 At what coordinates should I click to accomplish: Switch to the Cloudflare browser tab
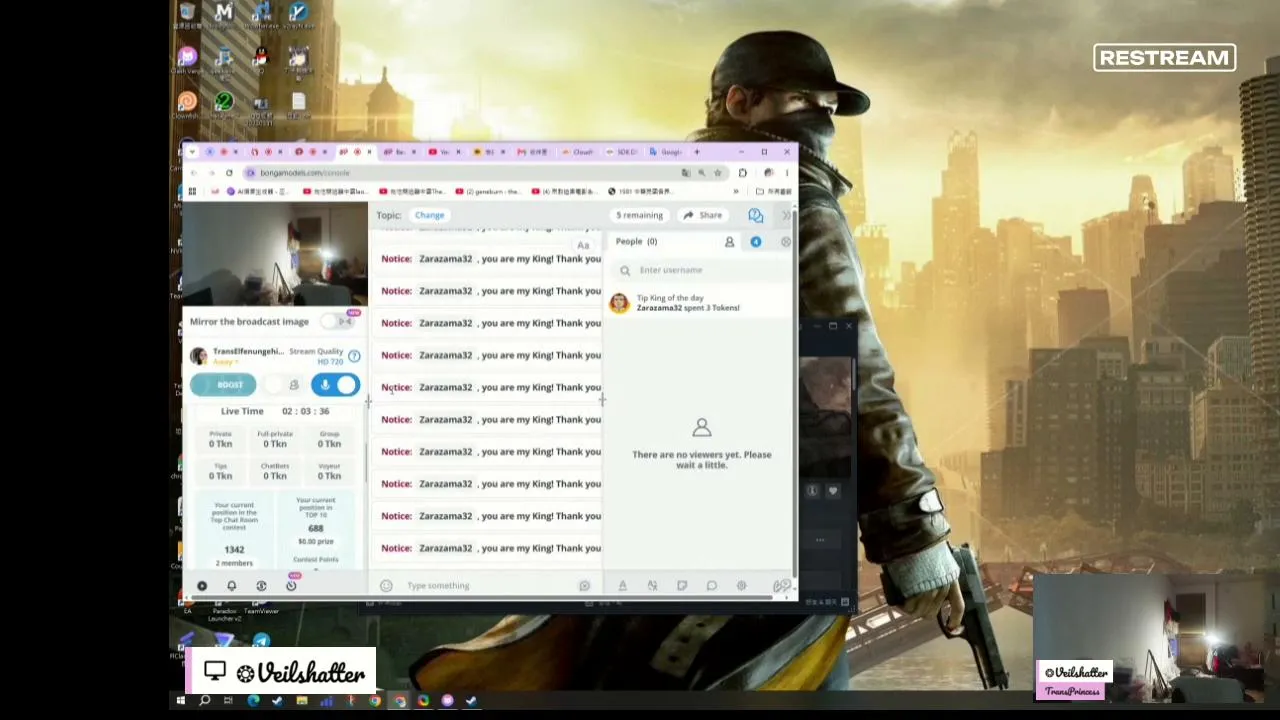coord(578,152)
